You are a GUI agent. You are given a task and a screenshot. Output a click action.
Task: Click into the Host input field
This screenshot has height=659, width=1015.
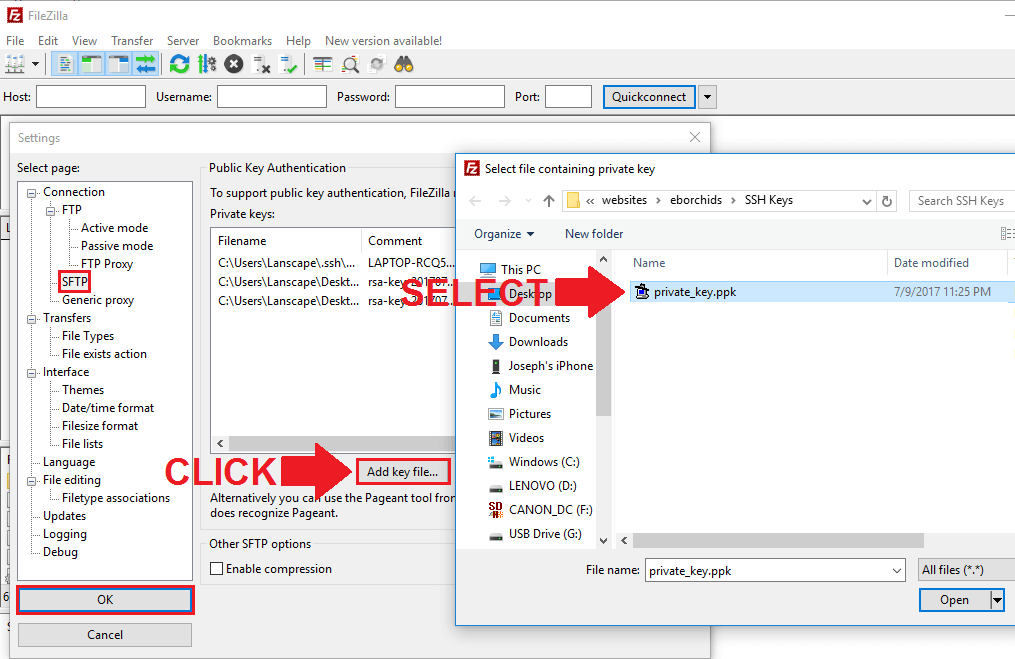click(x=91, y=96)
